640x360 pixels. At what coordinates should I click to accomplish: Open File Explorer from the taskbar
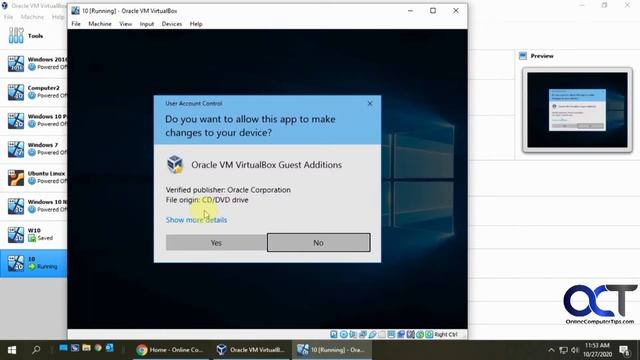tap(86, 348)
